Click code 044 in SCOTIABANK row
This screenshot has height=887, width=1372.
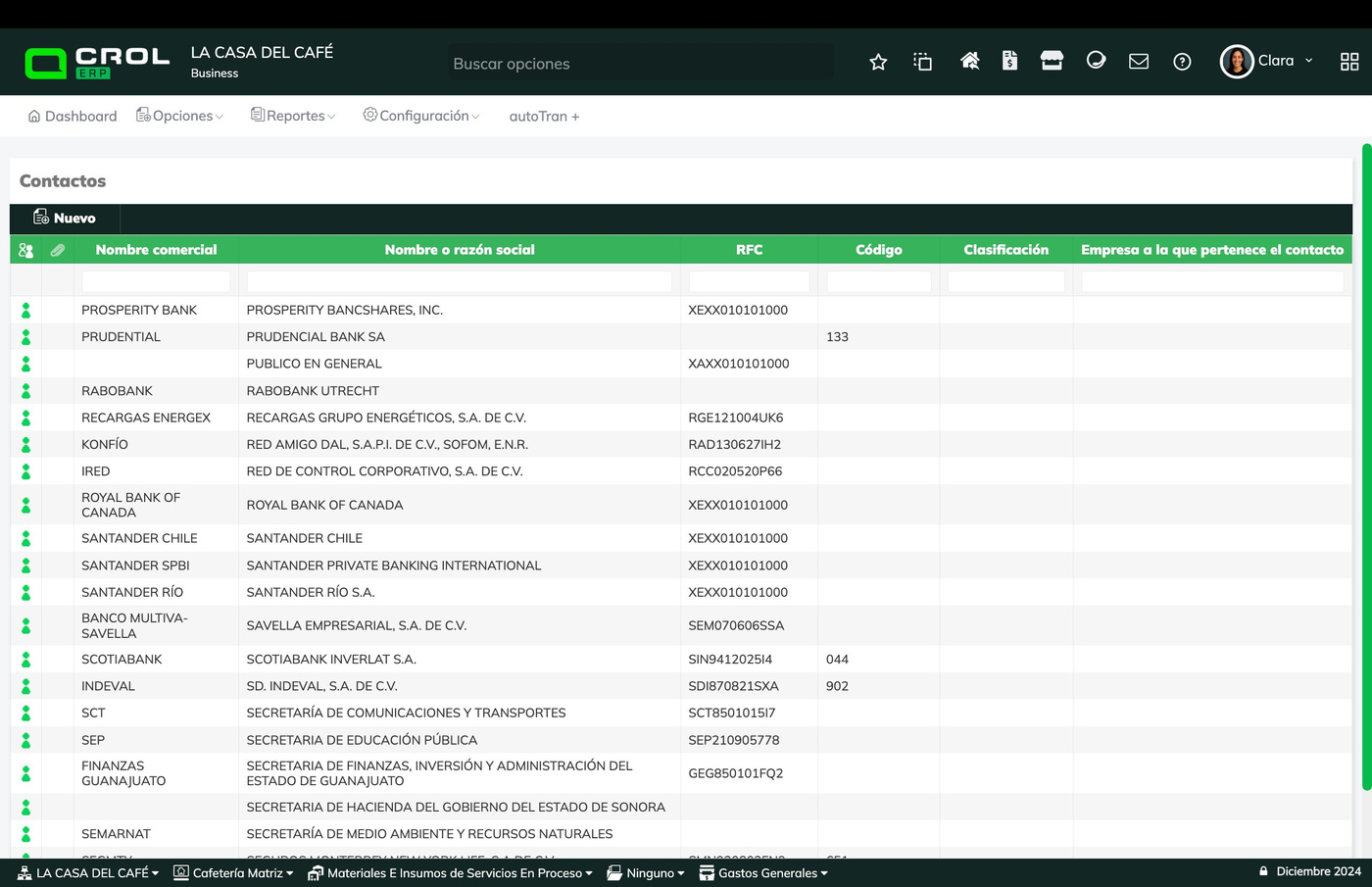tap(837, 660)
